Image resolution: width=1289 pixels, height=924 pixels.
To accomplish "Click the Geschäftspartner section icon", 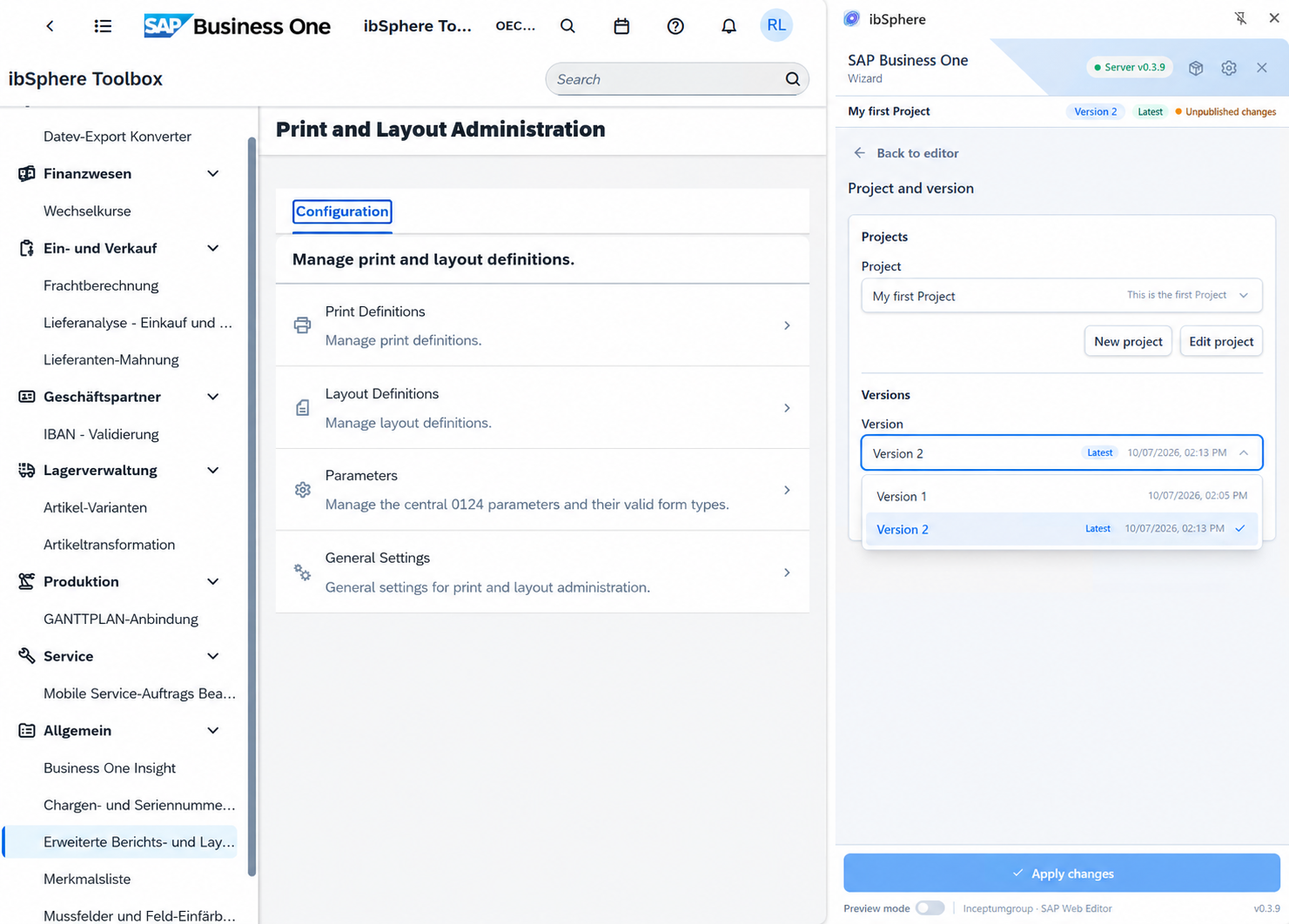I will click(27, 397).
